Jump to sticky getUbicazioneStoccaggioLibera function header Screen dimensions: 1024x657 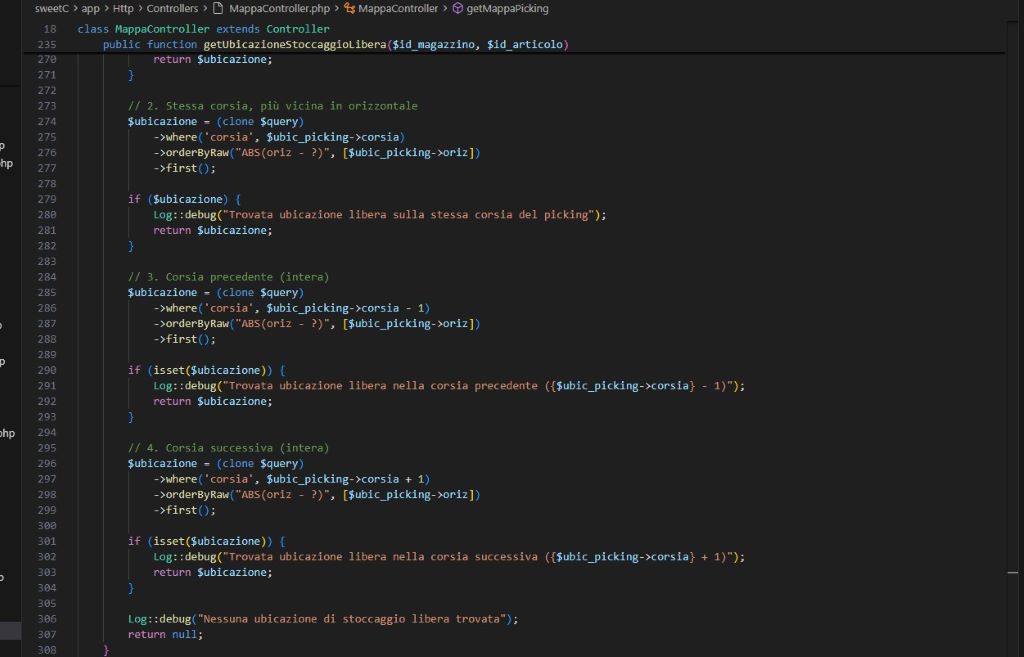click(335, 45)
